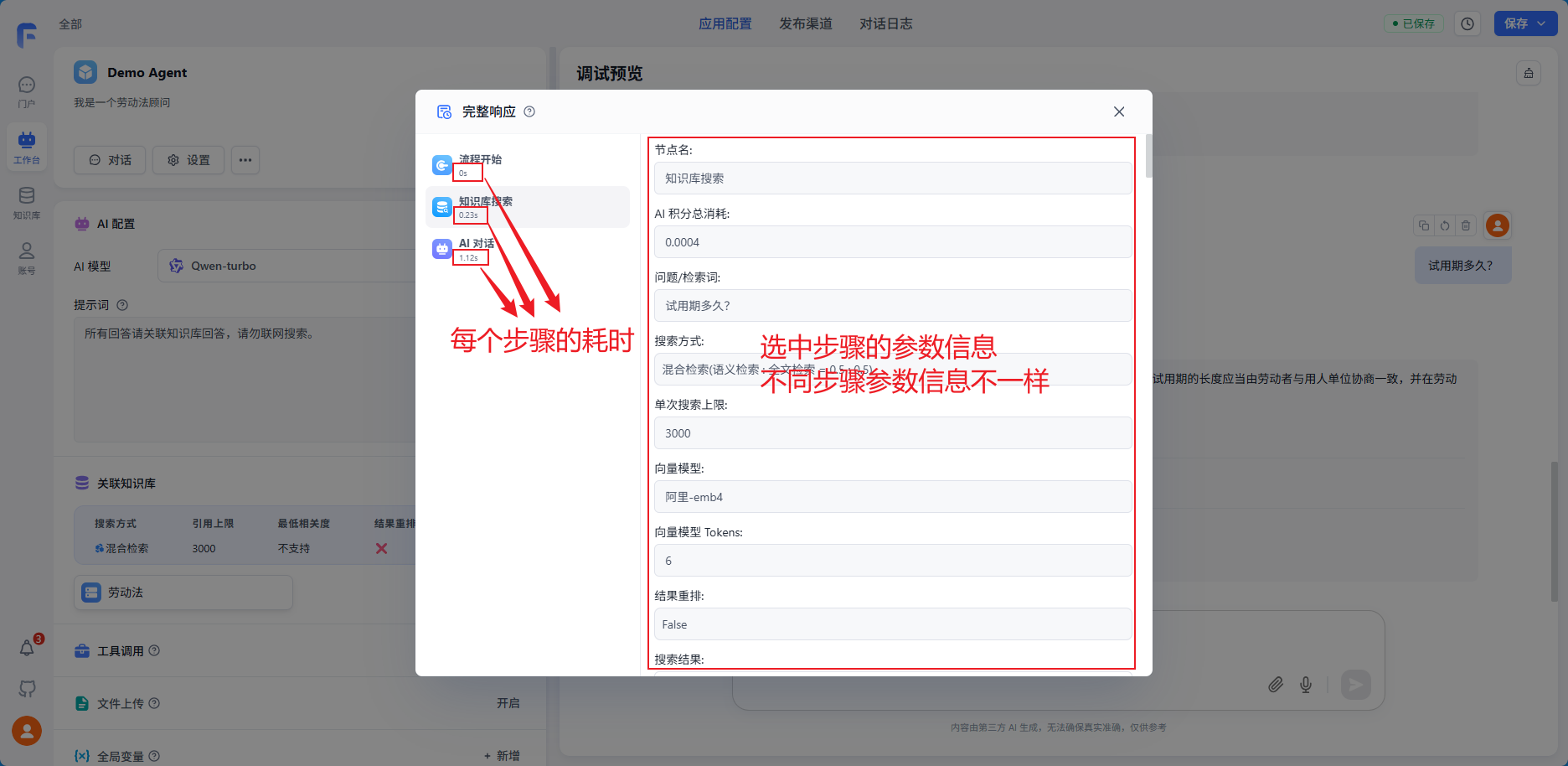Click the 设置 button under Demo Agent

coord(188,160)
